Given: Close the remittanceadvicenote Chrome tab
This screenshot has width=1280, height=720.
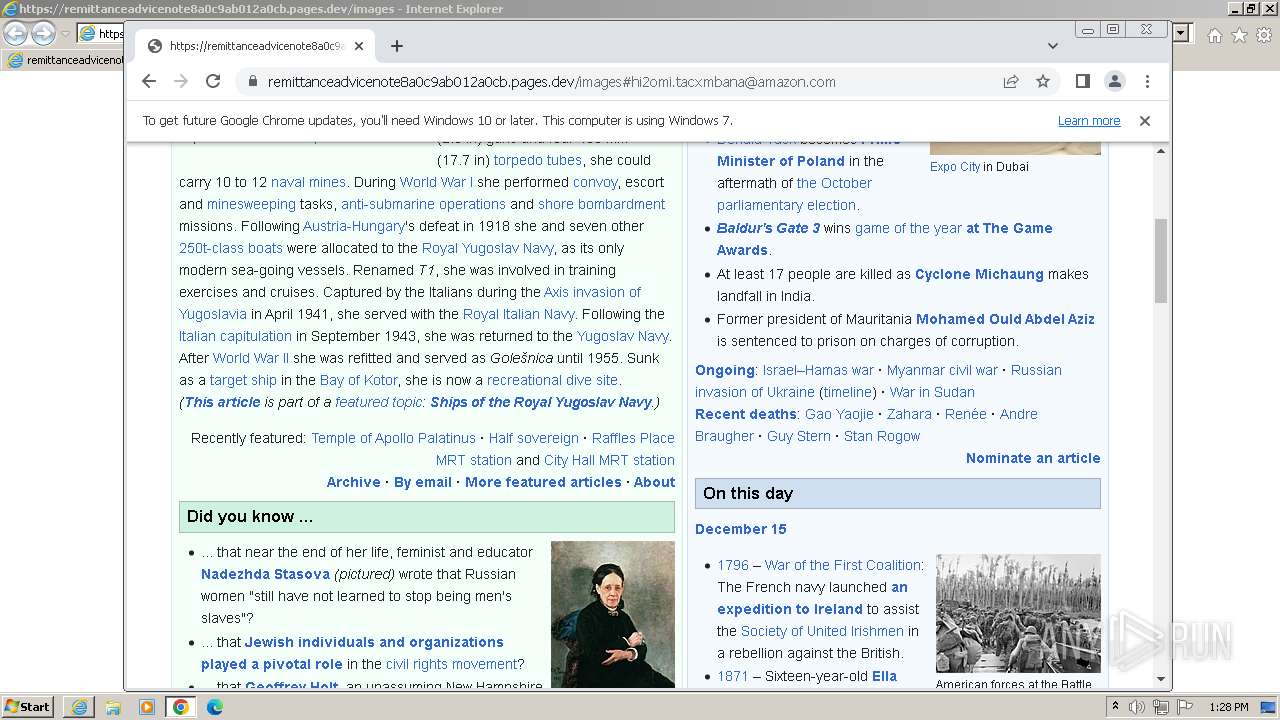Looking at the screenshot, I should pyautogui.click(x=359, y=46).
